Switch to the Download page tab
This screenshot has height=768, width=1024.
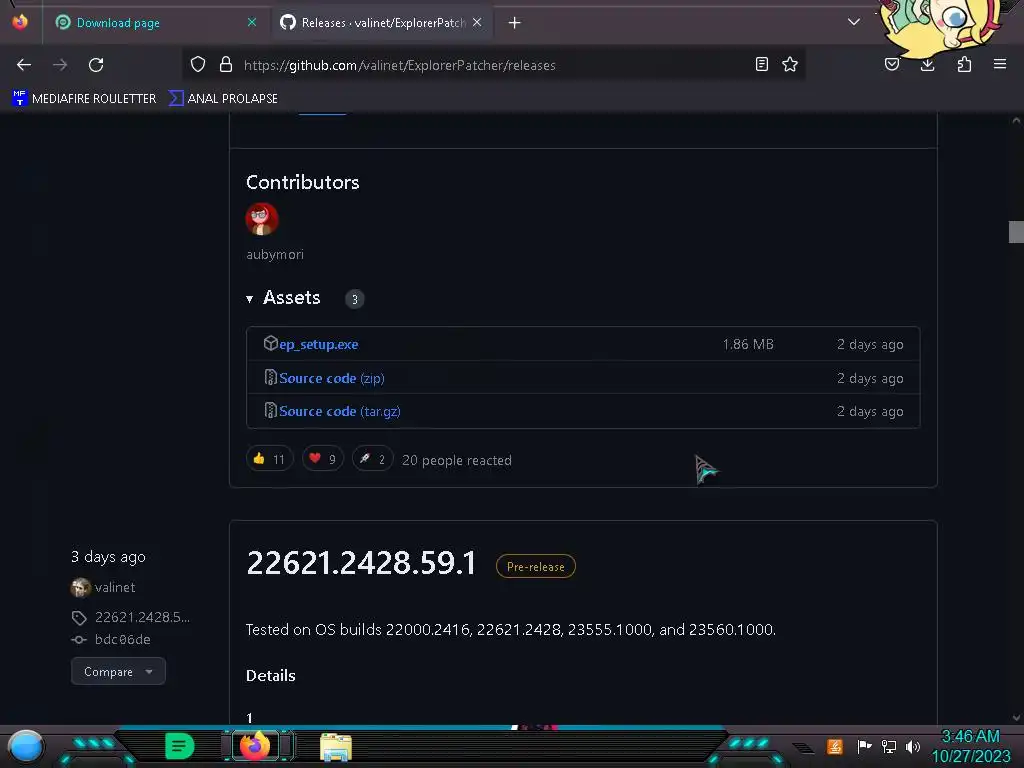tap(155, 23)
